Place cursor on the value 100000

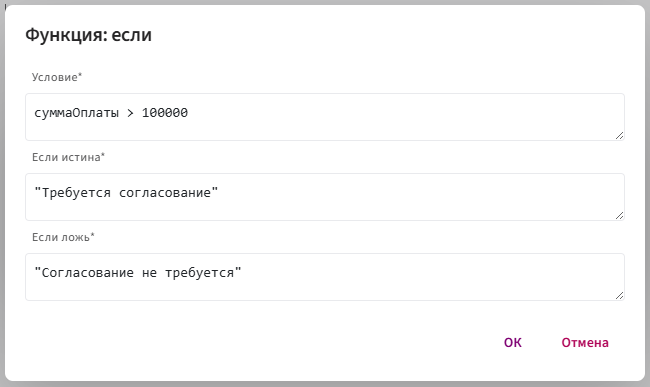tap(165, 113)
